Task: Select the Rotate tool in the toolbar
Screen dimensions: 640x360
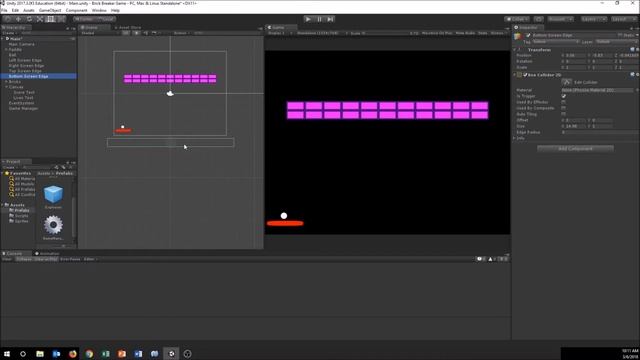Action: (29, 19)
